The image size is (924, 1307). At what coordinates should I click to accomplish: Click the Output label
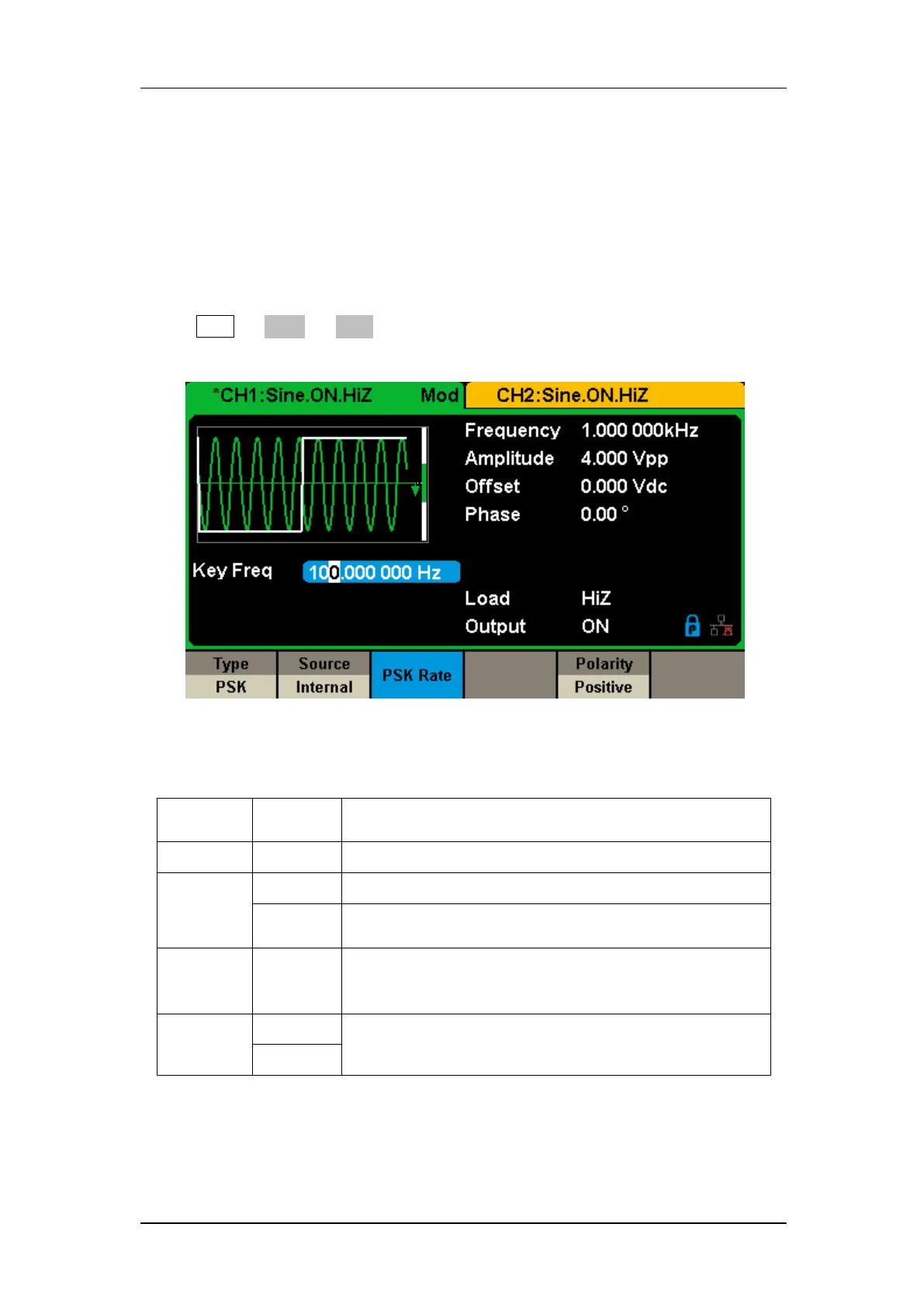495,626
